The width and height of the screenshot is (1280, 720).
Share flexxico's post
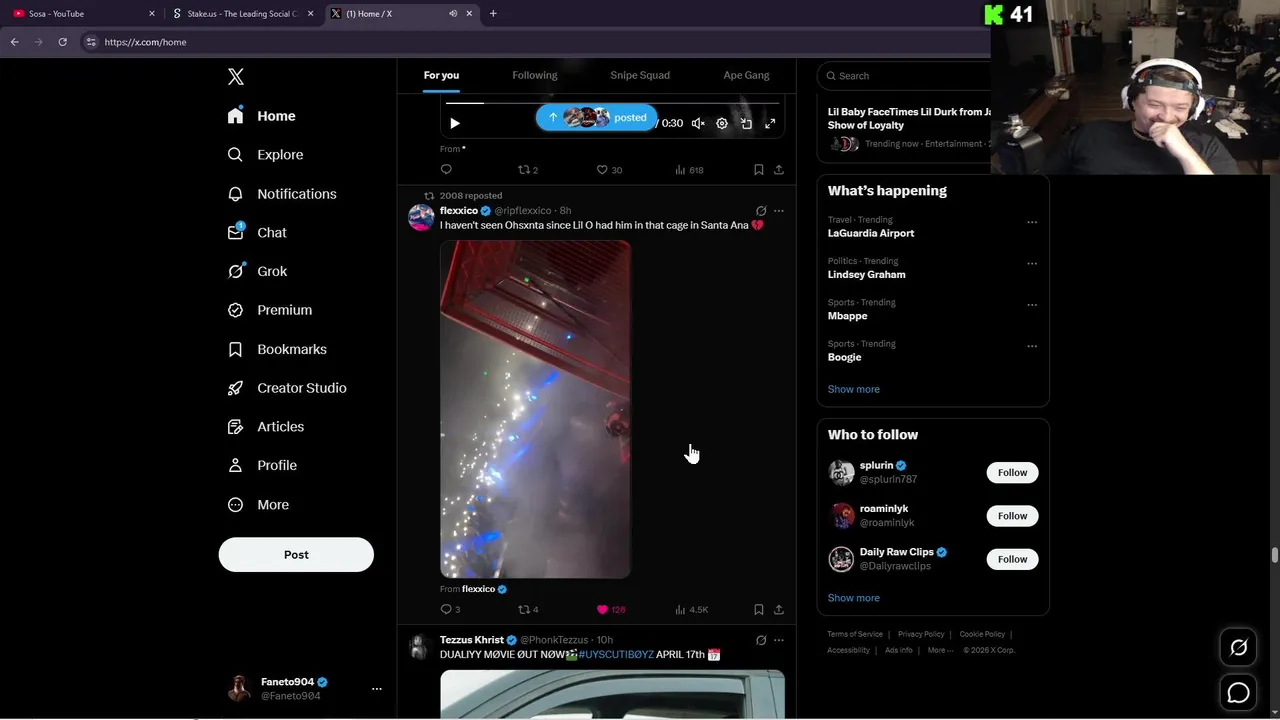(x=779, y=609)
